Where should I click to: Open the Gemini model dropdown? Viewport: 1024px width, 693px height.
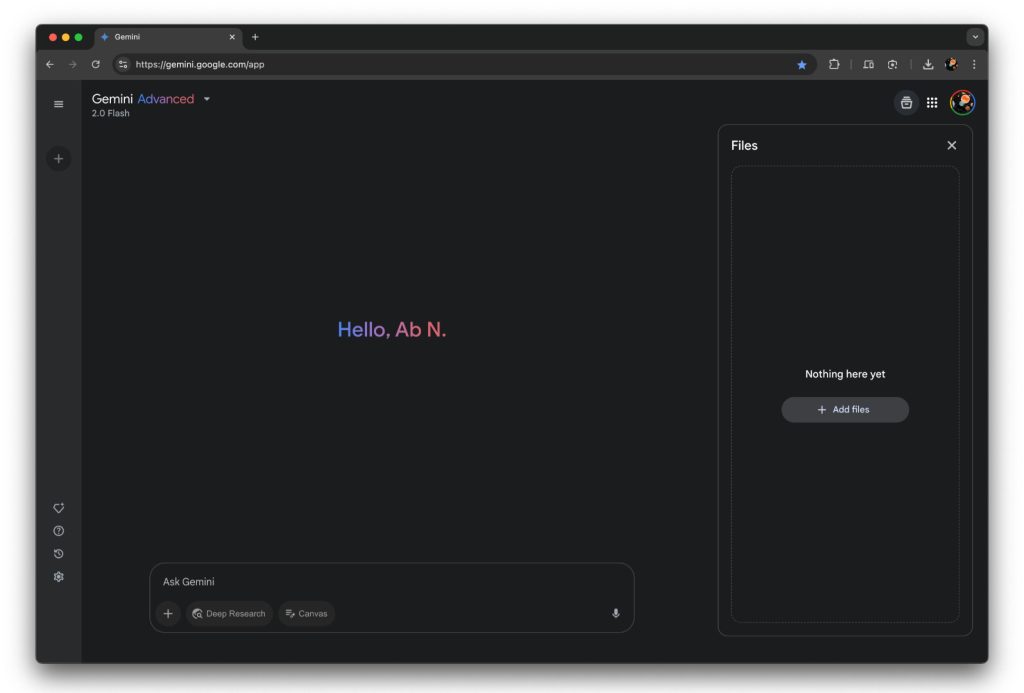[x=206, y=99]
